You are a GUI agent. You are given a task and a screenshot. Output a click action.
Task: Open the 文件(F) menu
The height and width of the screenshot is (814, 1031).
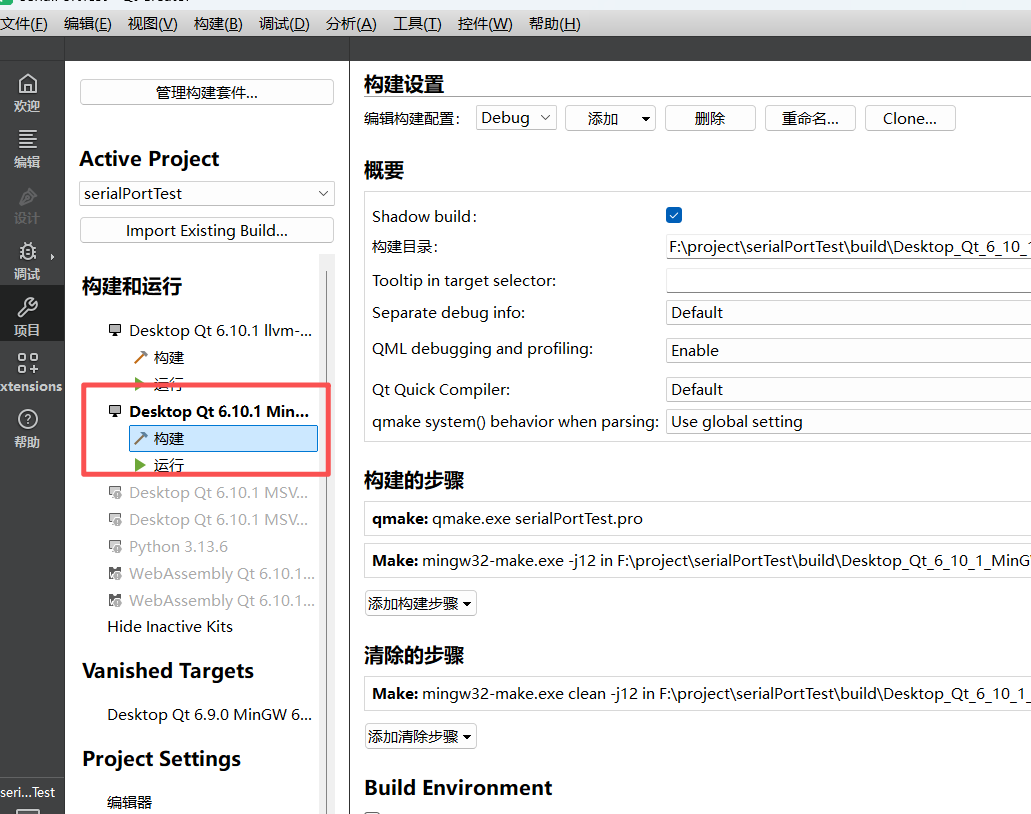click(x=24, y=24)
